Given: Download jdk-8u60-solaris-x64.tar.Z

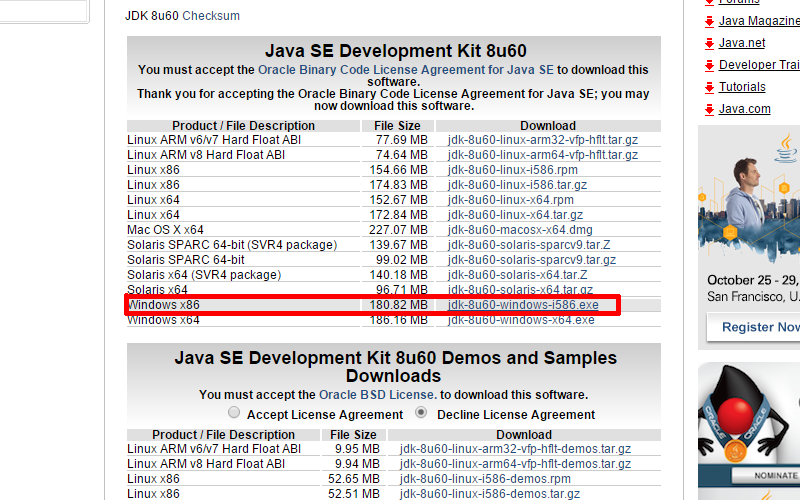Looking at the screenshot, I should pyautogui.click(x=517, y=275).
